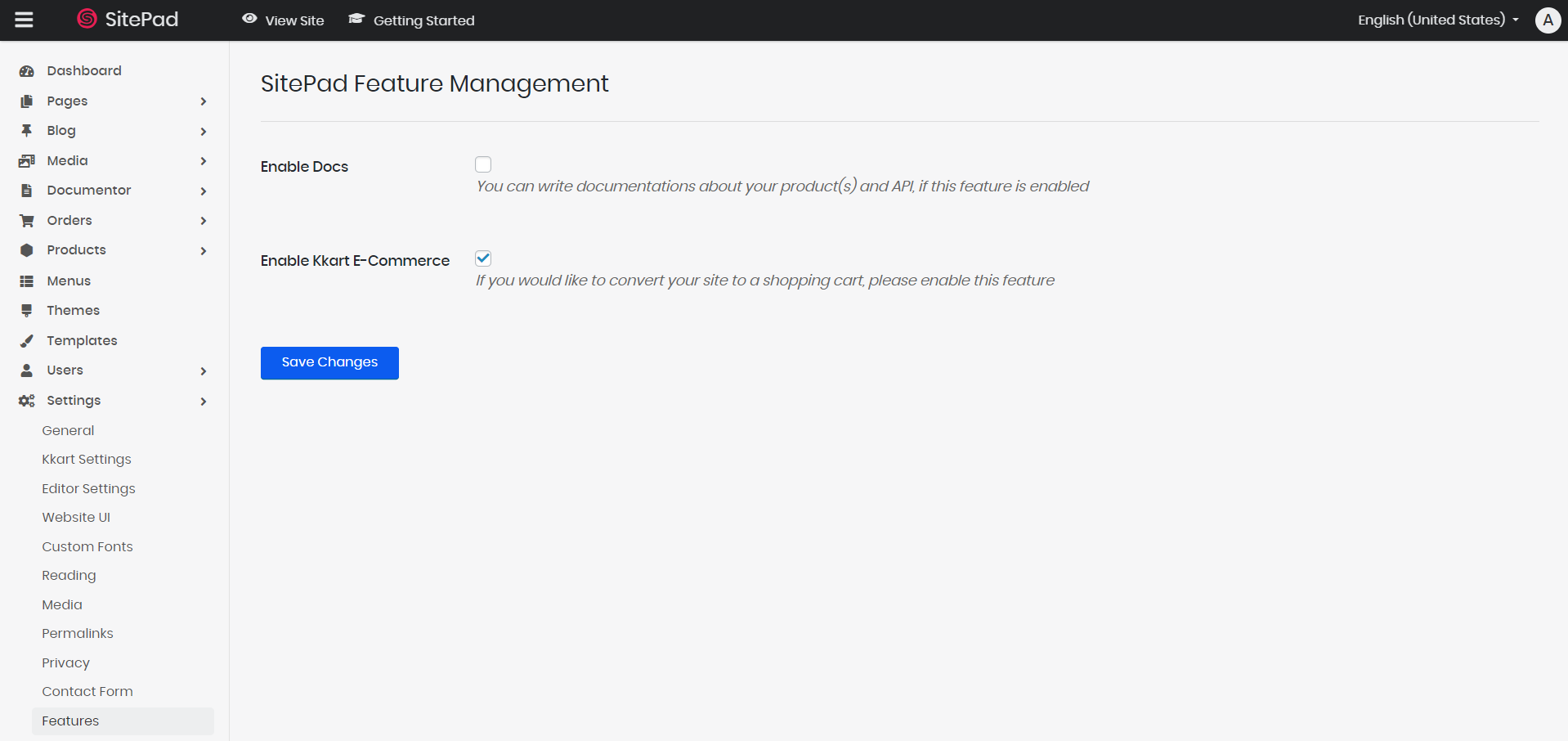Open Reading settings
This screenshot has width=1568, height=741.
(x=69, y=576)
